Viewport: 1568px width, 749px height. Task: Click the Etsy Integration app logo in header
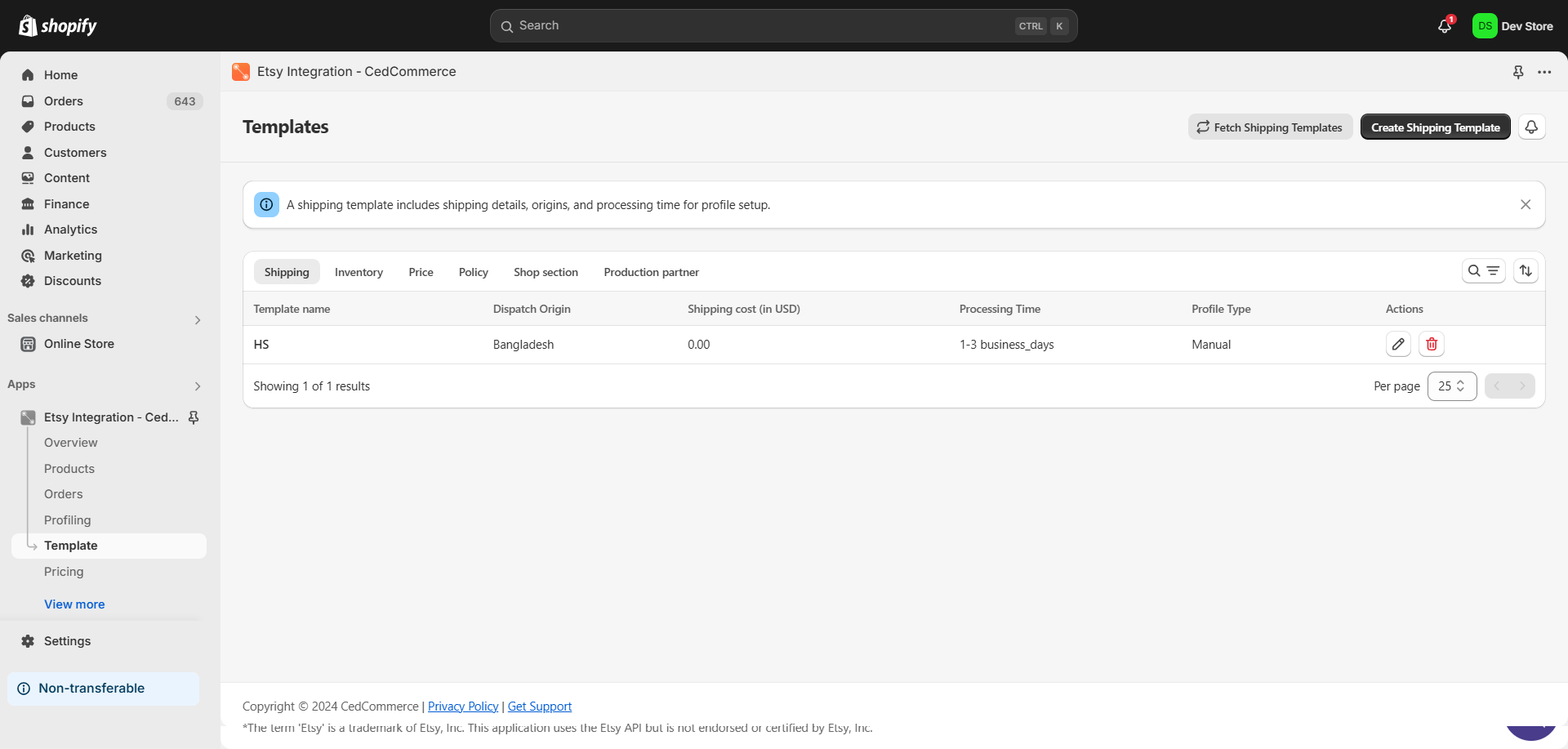point(241,72)
